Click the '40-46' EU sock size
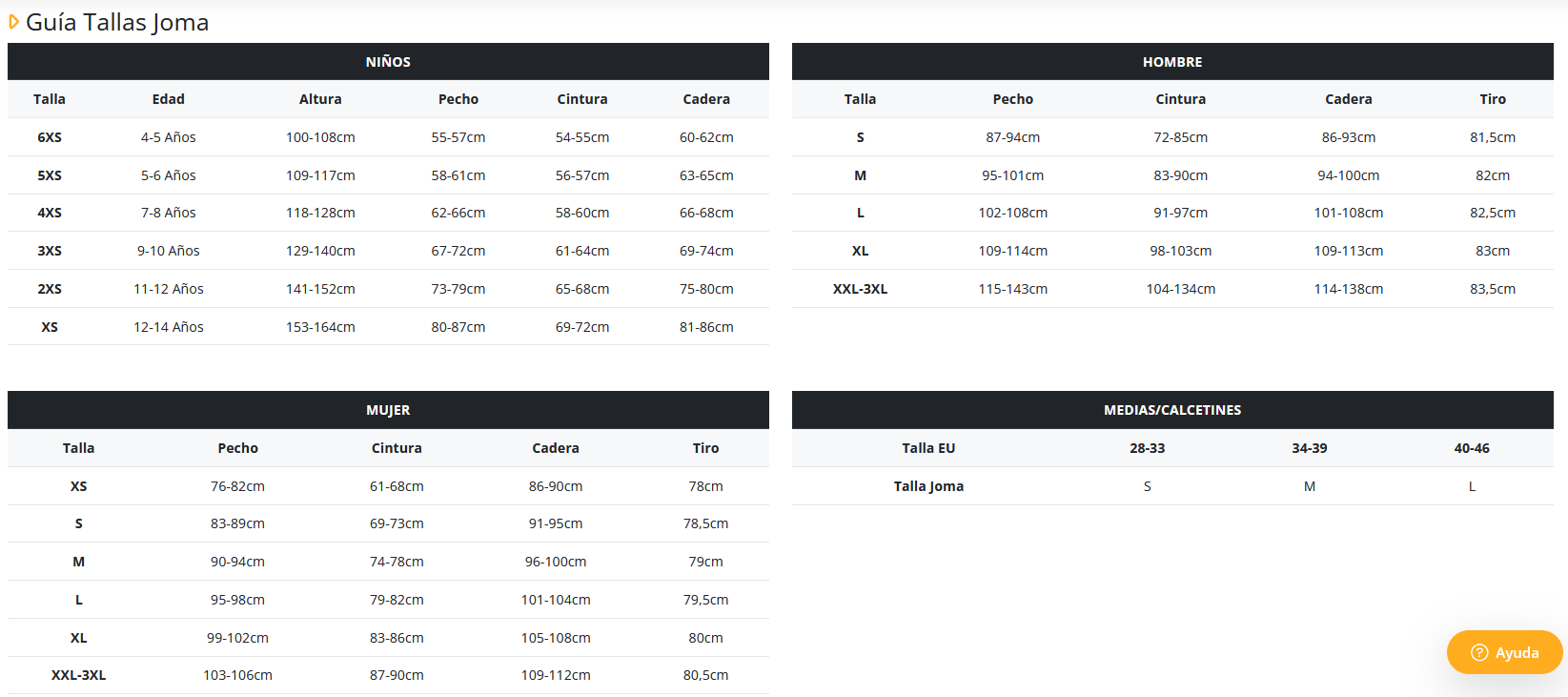This screenshot has width=1568, height=697. pos(1472,448)
